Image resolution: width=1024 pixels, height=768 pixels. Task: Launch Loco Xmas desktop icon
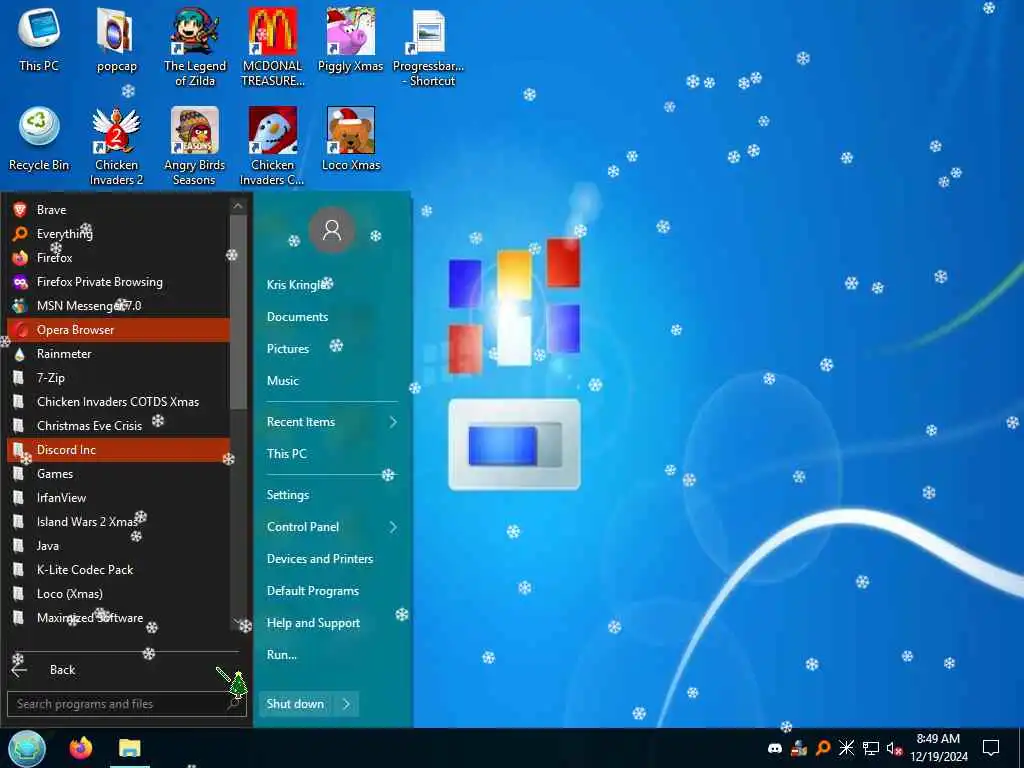point(351,139)
